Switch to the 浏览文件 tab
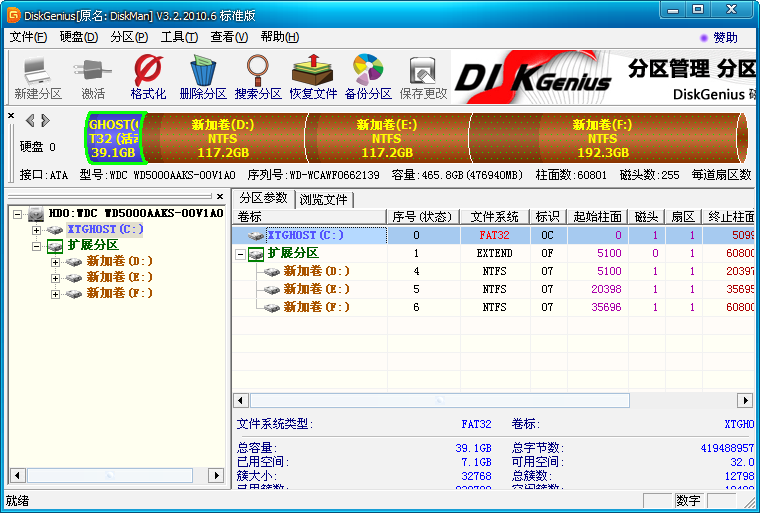This screenshot has height=513, width=760. (324, 199)
